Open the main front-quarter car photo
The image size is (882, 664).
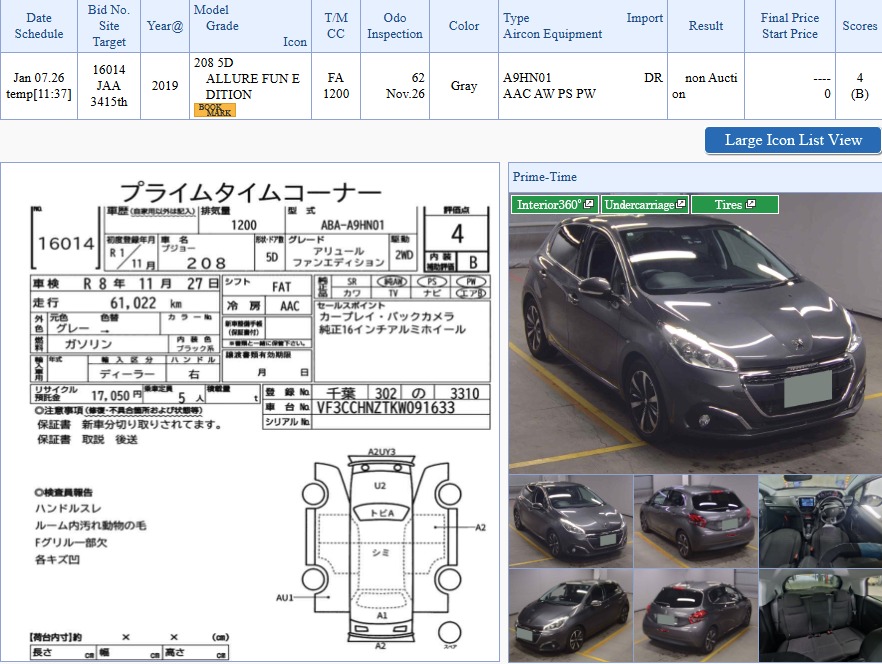tap(695, 333)
